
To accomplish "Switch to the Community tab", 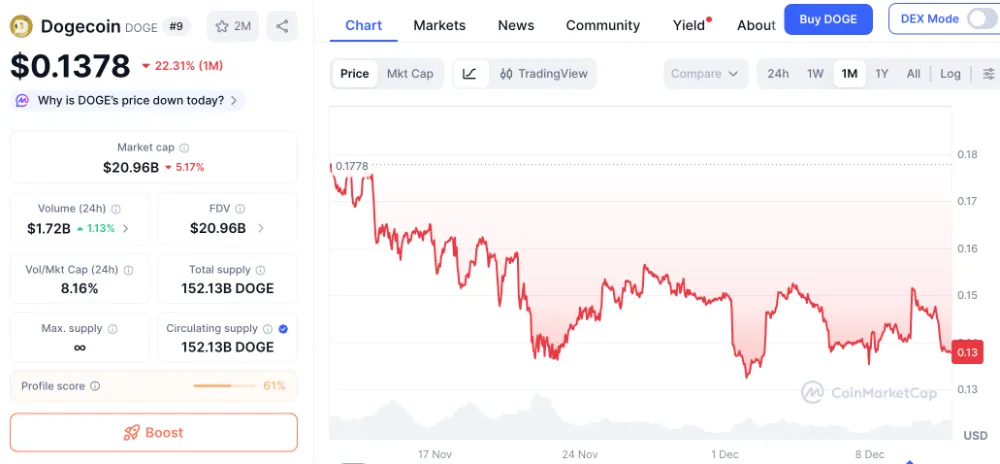I will pos(602,25).
